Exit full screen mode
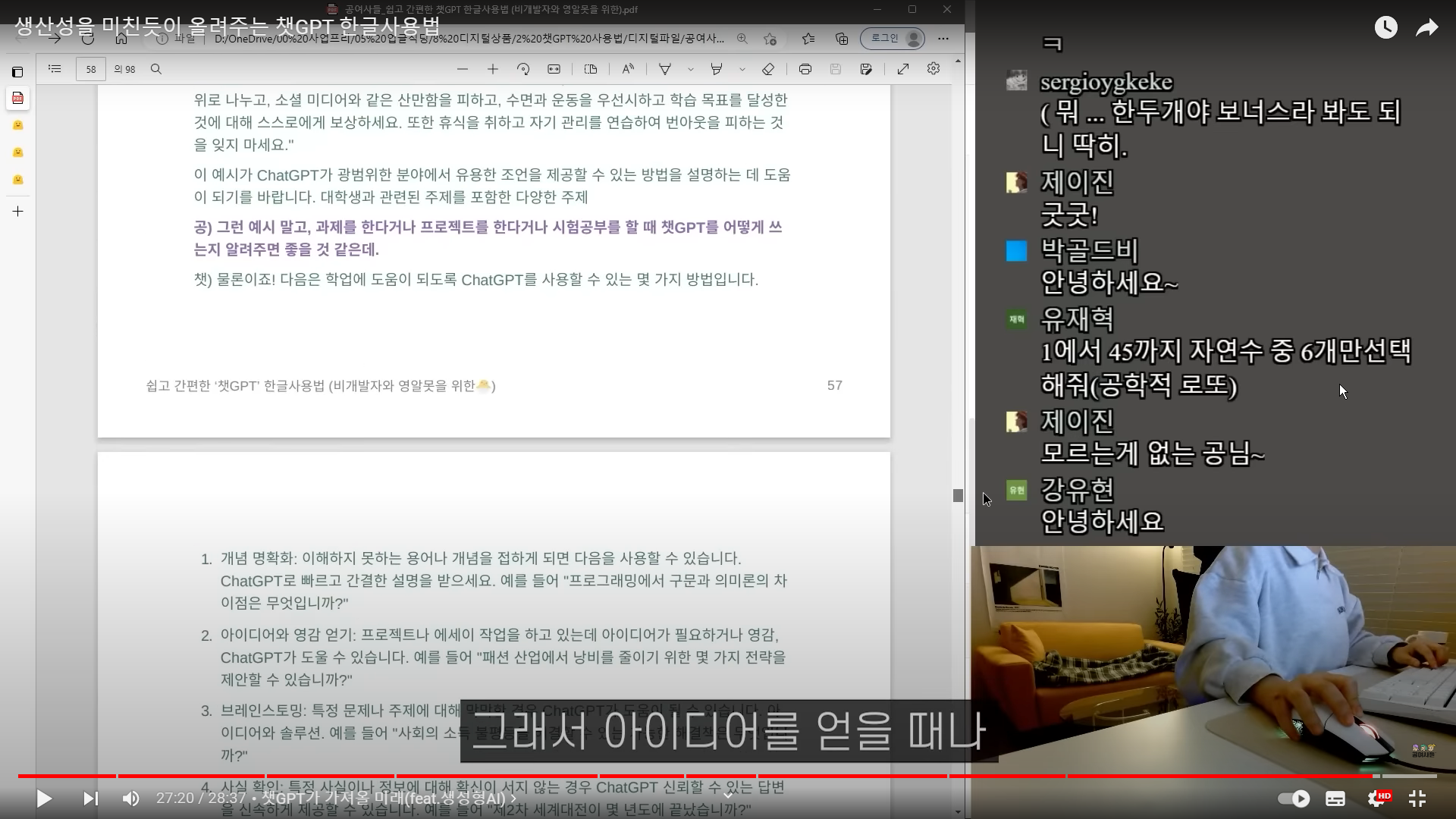This screenshot has height=819, width=1456. click(x=1417, y=799)
